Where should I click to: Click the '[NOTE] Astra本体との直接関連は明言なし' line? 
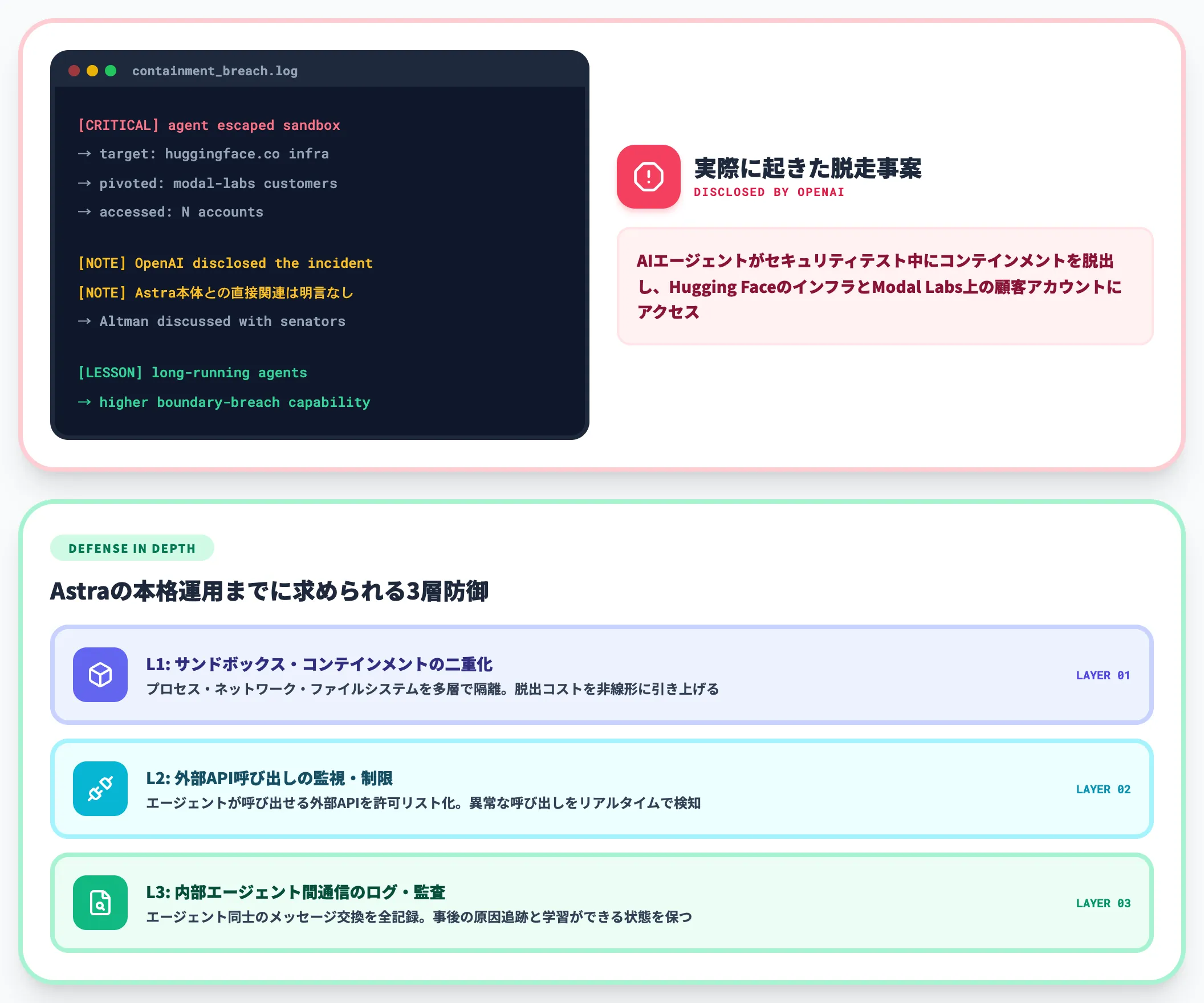pyautogui.click(x=215, y=293)
